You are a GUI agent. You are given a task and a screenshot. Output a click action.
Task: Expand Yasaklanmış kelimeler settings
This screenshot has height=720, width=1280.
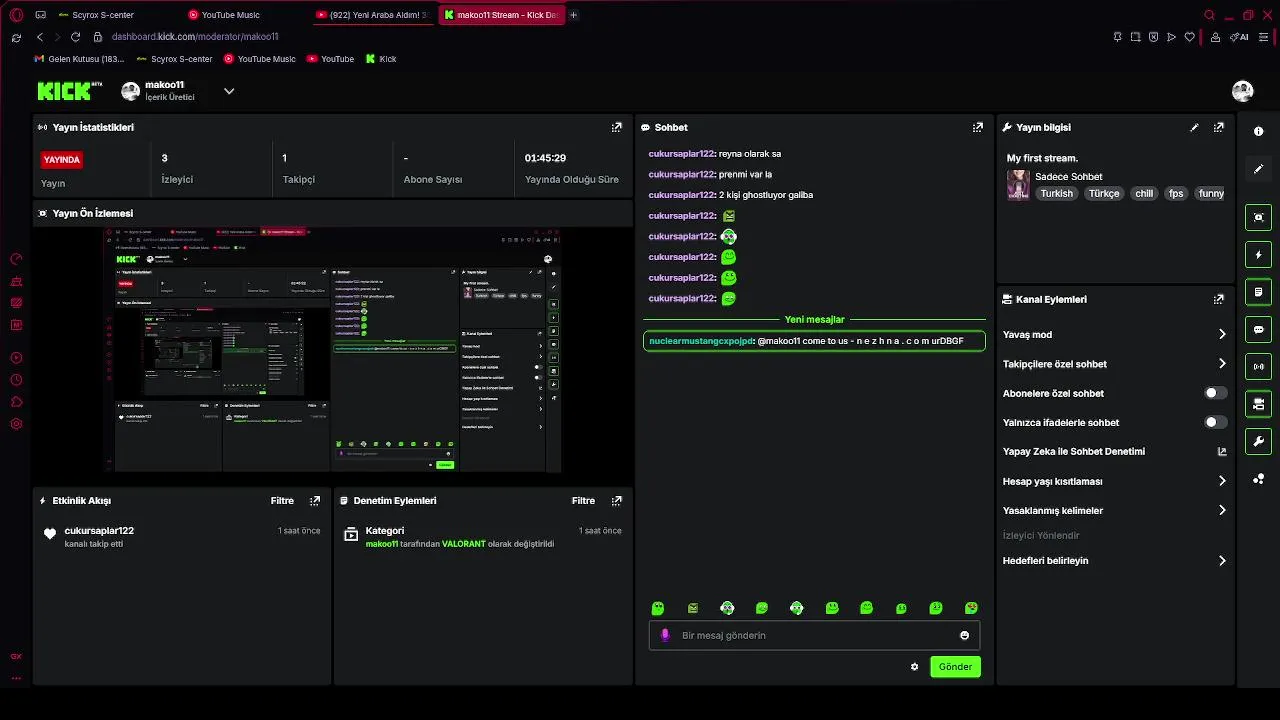1222,510
